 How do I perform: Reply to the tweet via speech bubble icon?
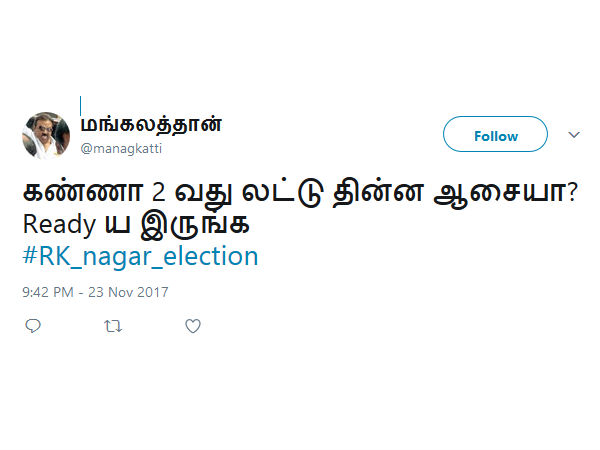[x=33, y=326]
